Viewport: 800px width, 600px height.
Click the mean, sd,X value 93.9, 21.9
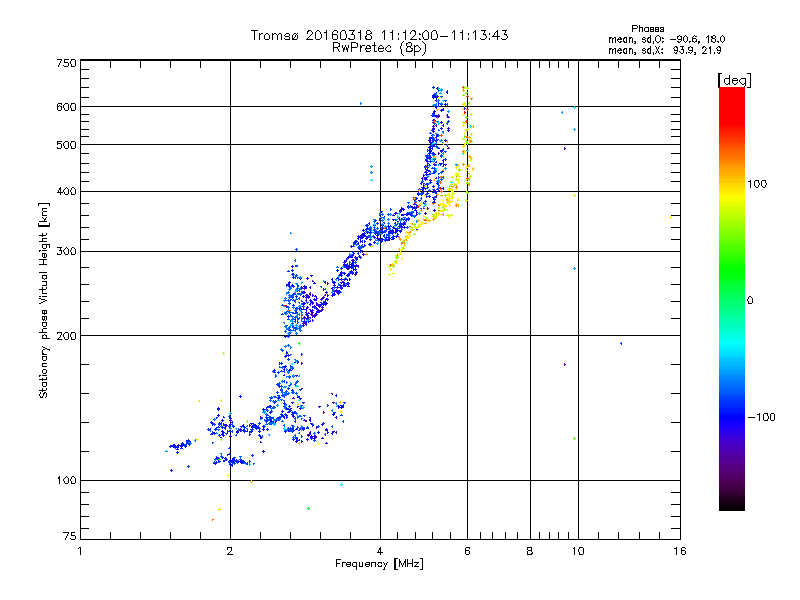pos(696,50)
